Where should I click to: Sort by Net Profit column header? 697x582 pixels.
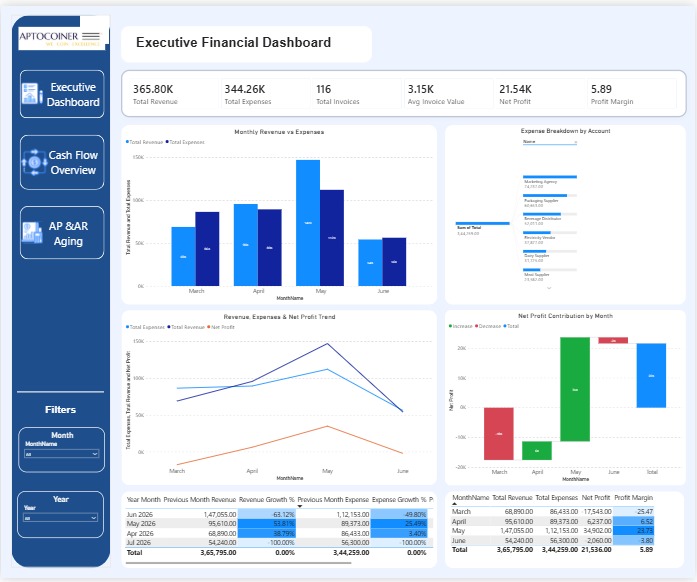tap(596, 498)
